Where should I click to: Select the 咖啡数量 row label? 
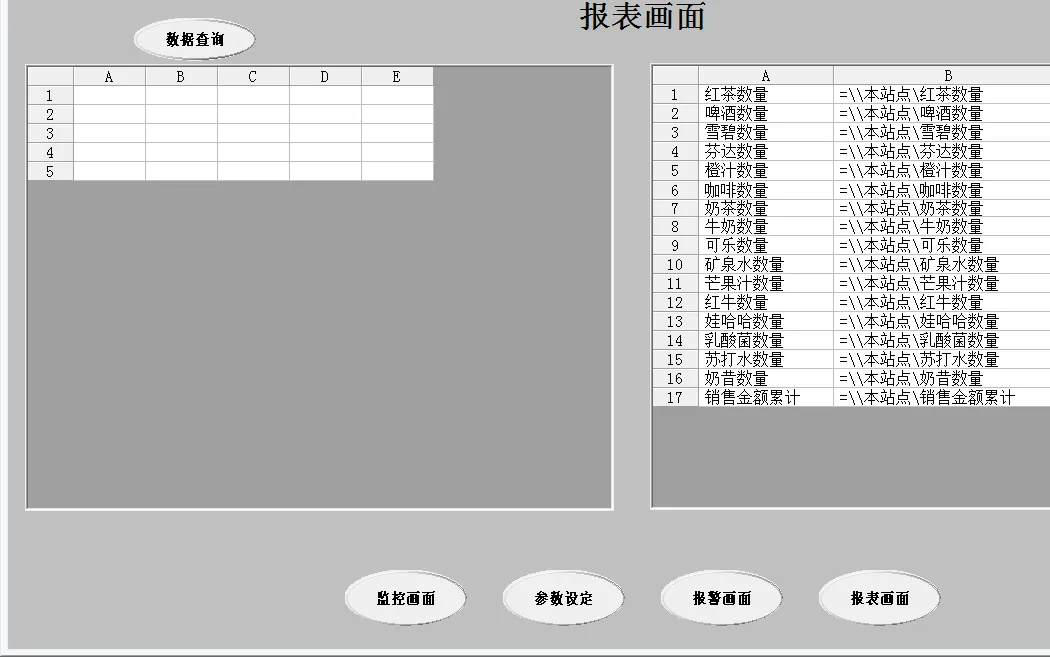click(765, 189)
